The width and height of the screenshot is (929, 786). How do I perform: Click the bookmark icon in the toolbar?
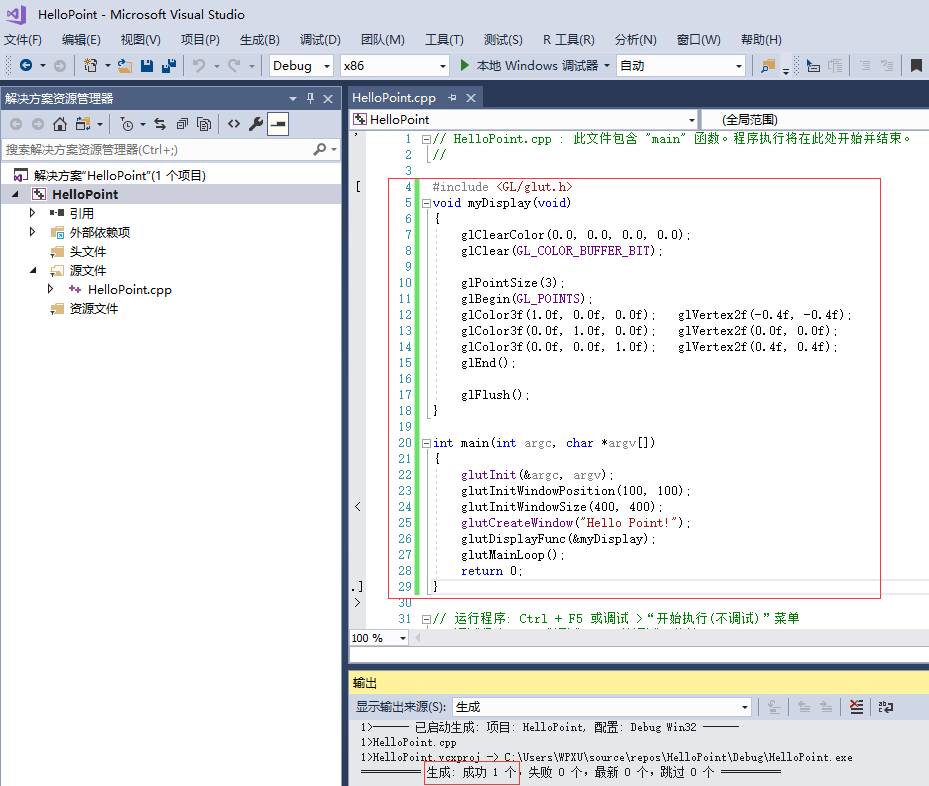pyautogui.click(x=916, y=66)
